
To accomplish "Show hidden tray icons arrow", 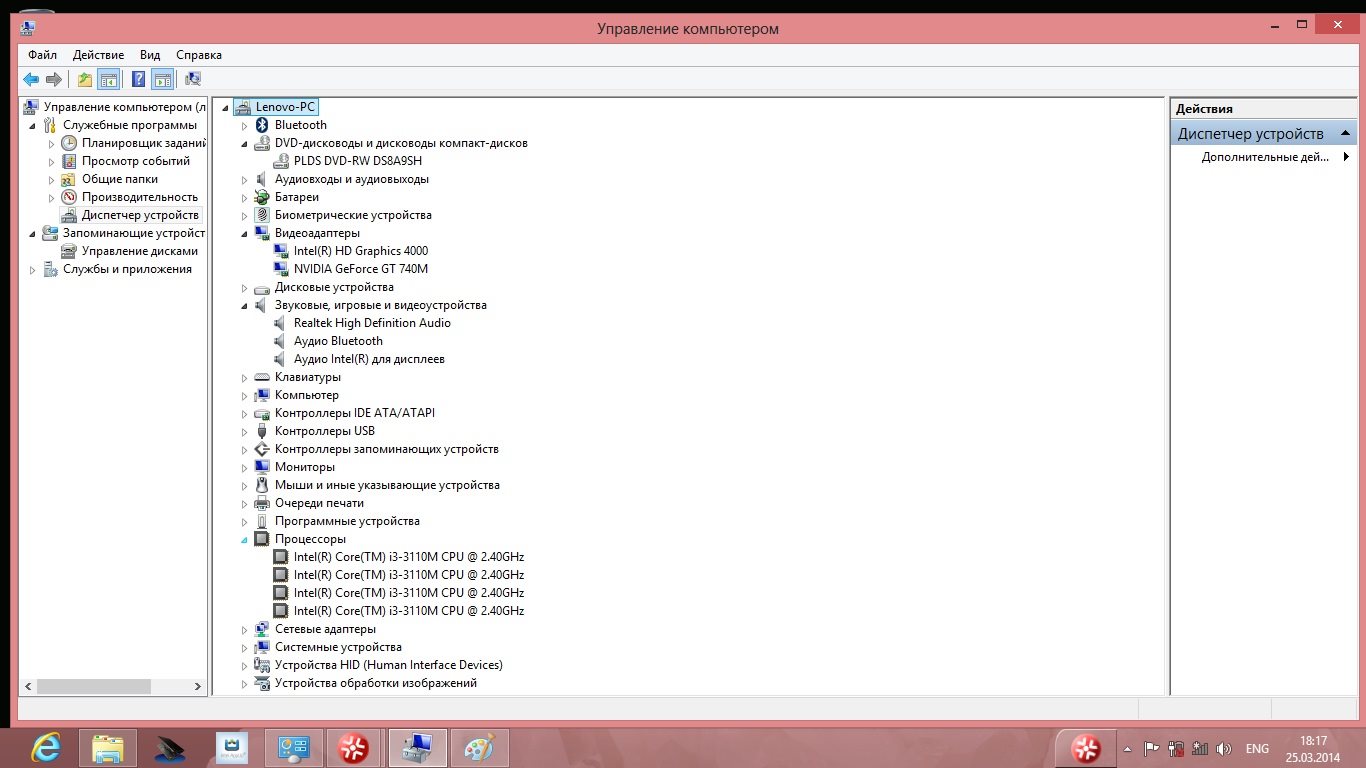I will click(x=1128, y=748).
